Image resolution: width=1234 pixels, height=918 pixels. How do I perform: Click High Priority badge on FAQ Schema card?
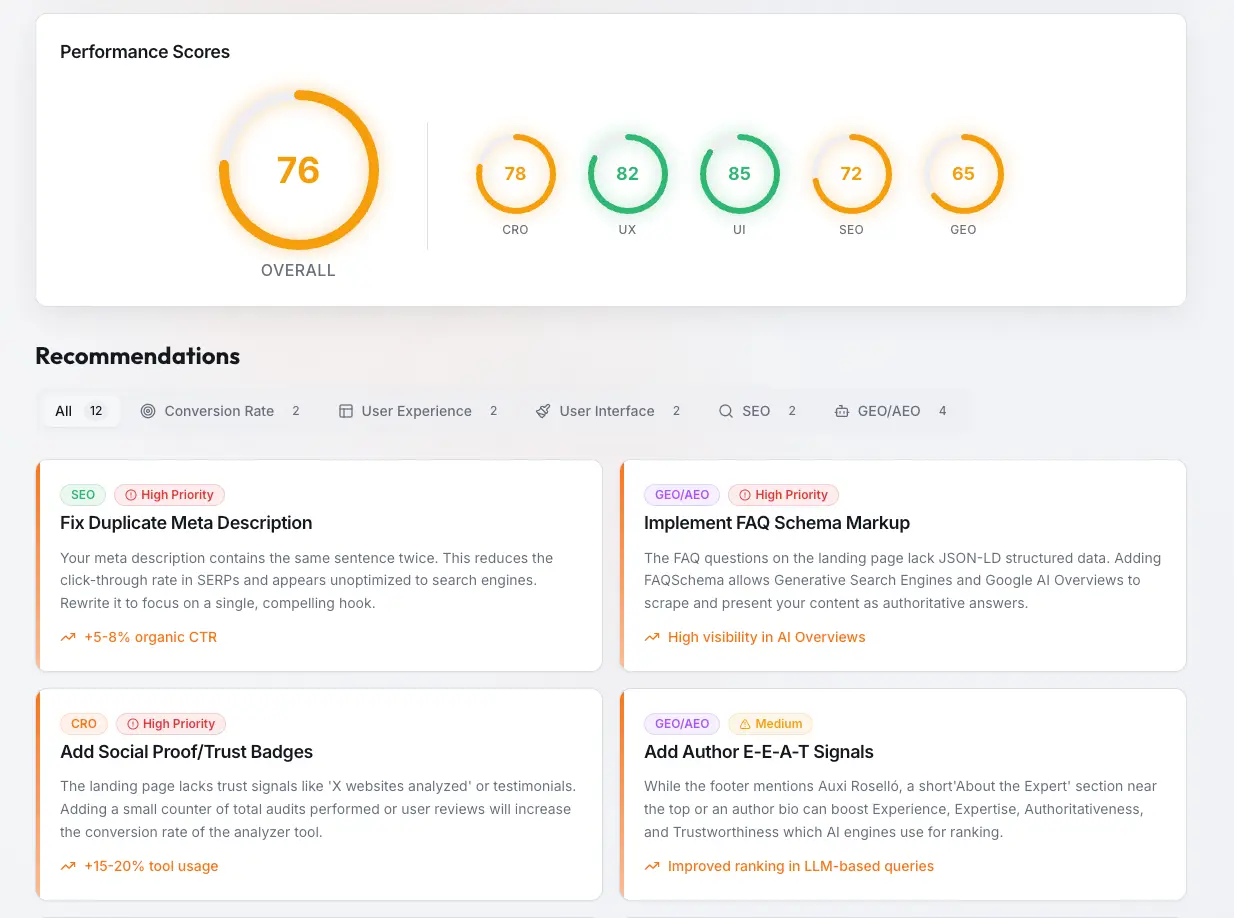[x=783, y=495]
